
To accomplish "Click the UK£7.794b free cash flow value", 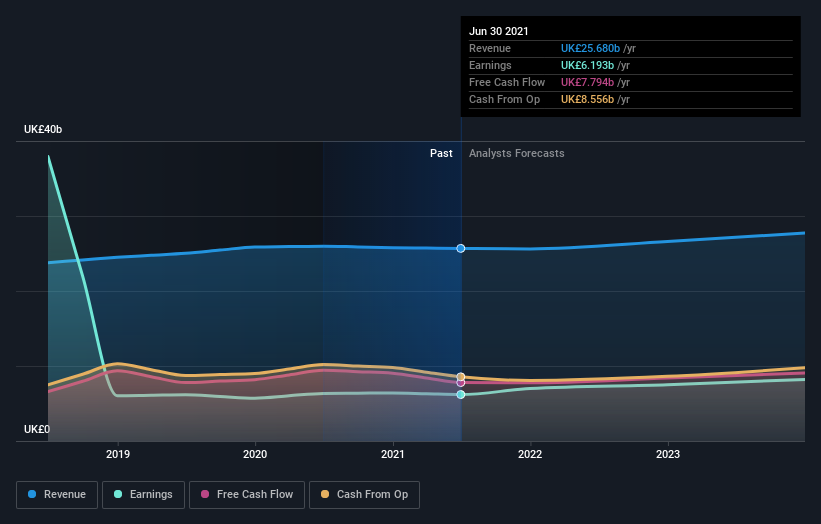I will pyautogui.click(x=587, y=83).
